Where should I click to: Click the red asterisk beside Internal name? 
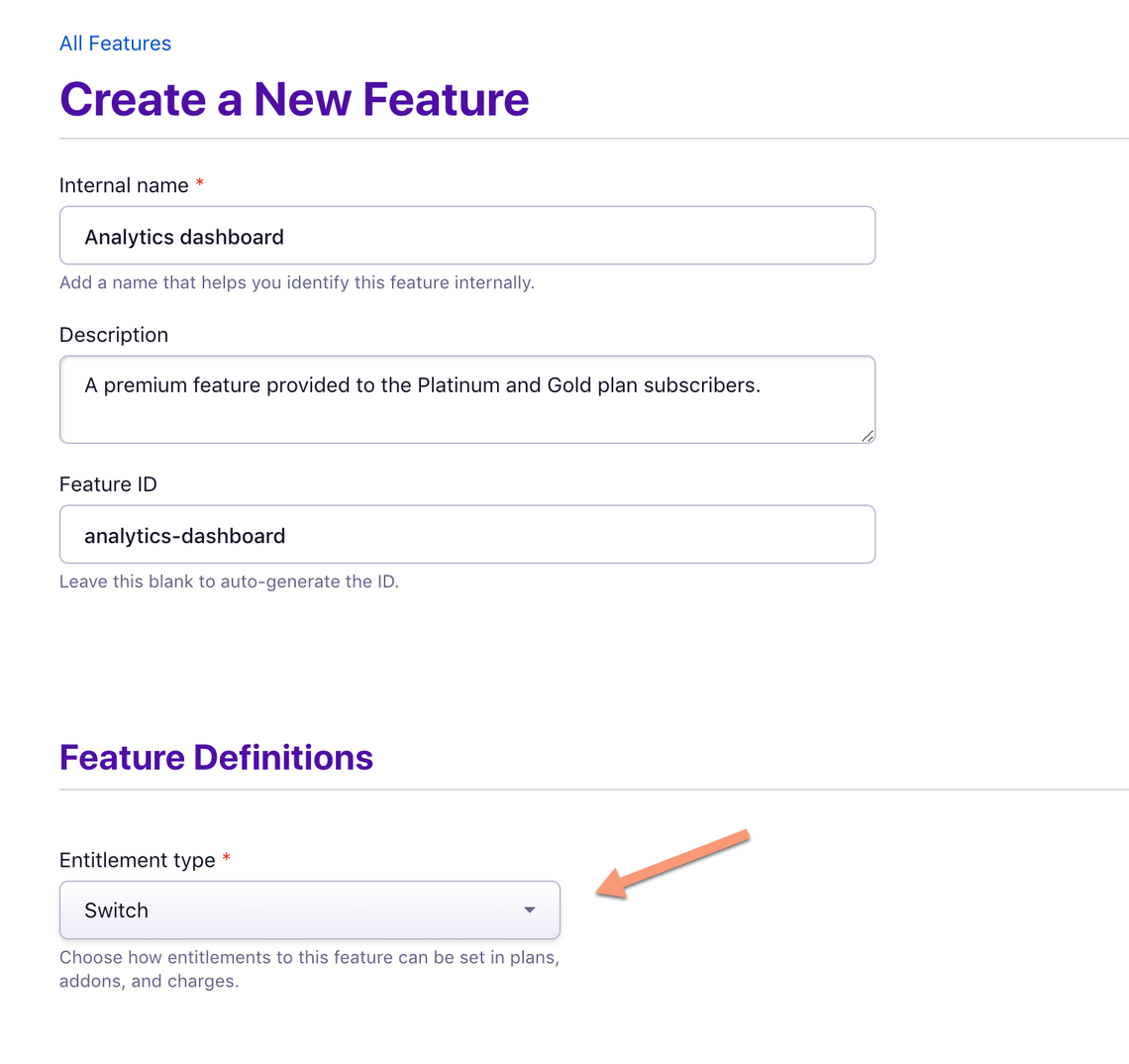click(199, 183)
